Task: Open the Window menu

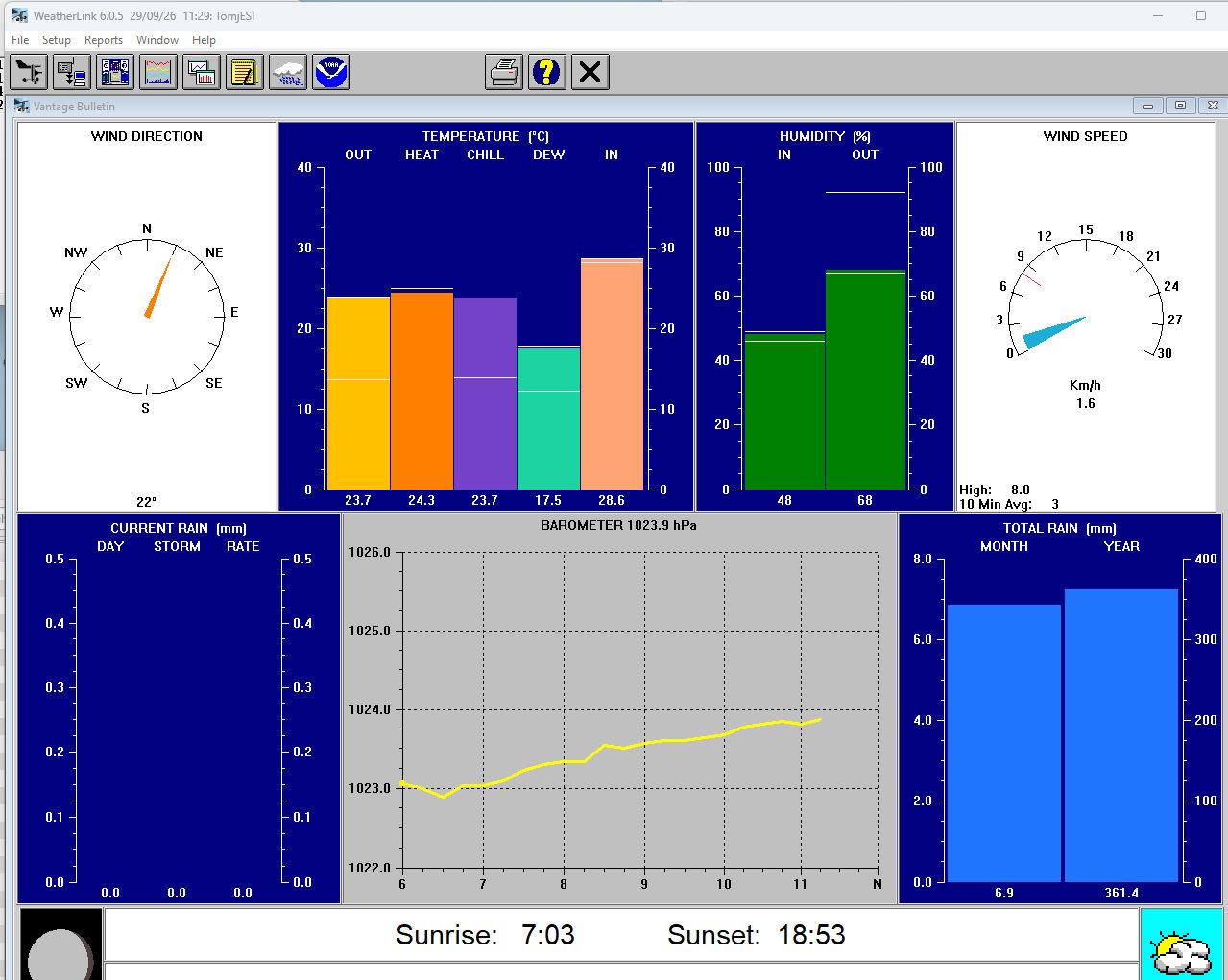Action: coord(157,40)
